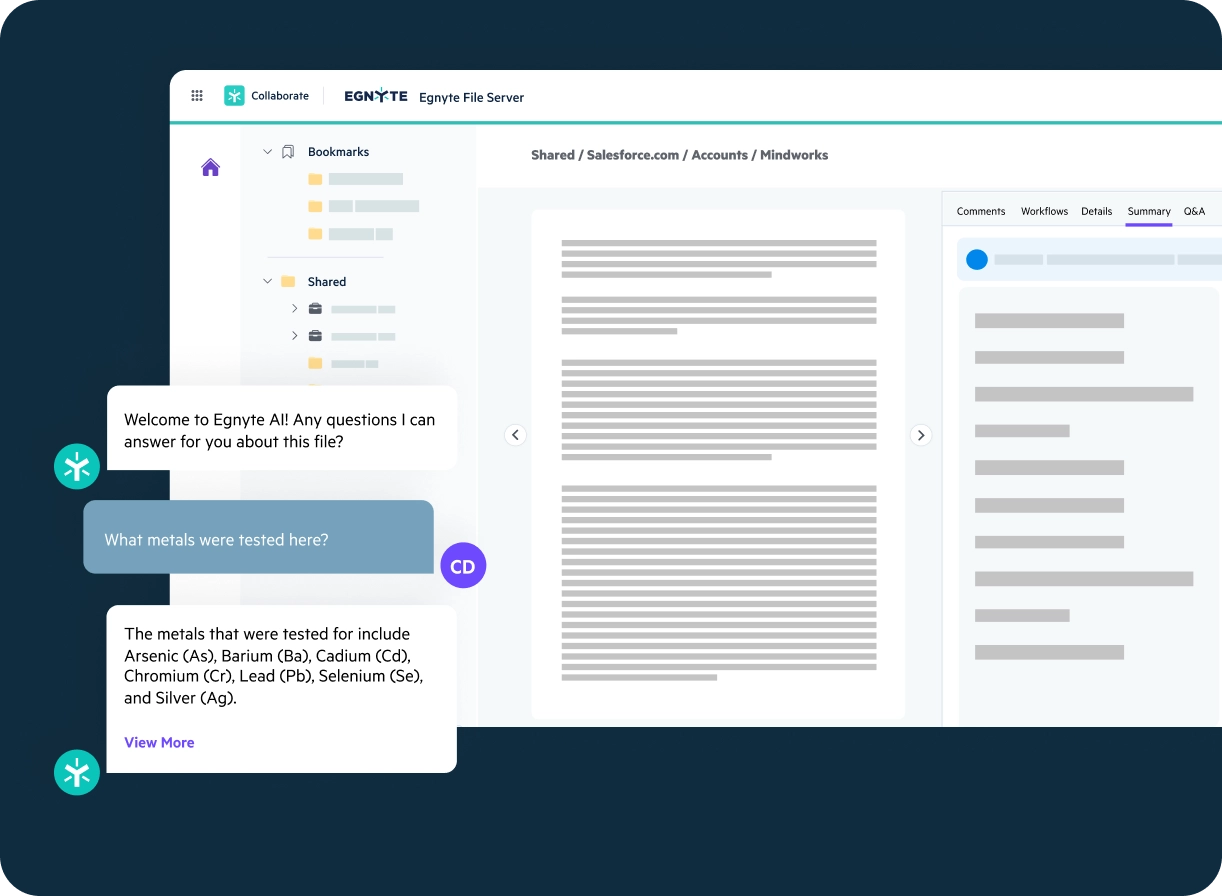Go to next page with the right arrow
The image size is (1222, 896).
920,435
